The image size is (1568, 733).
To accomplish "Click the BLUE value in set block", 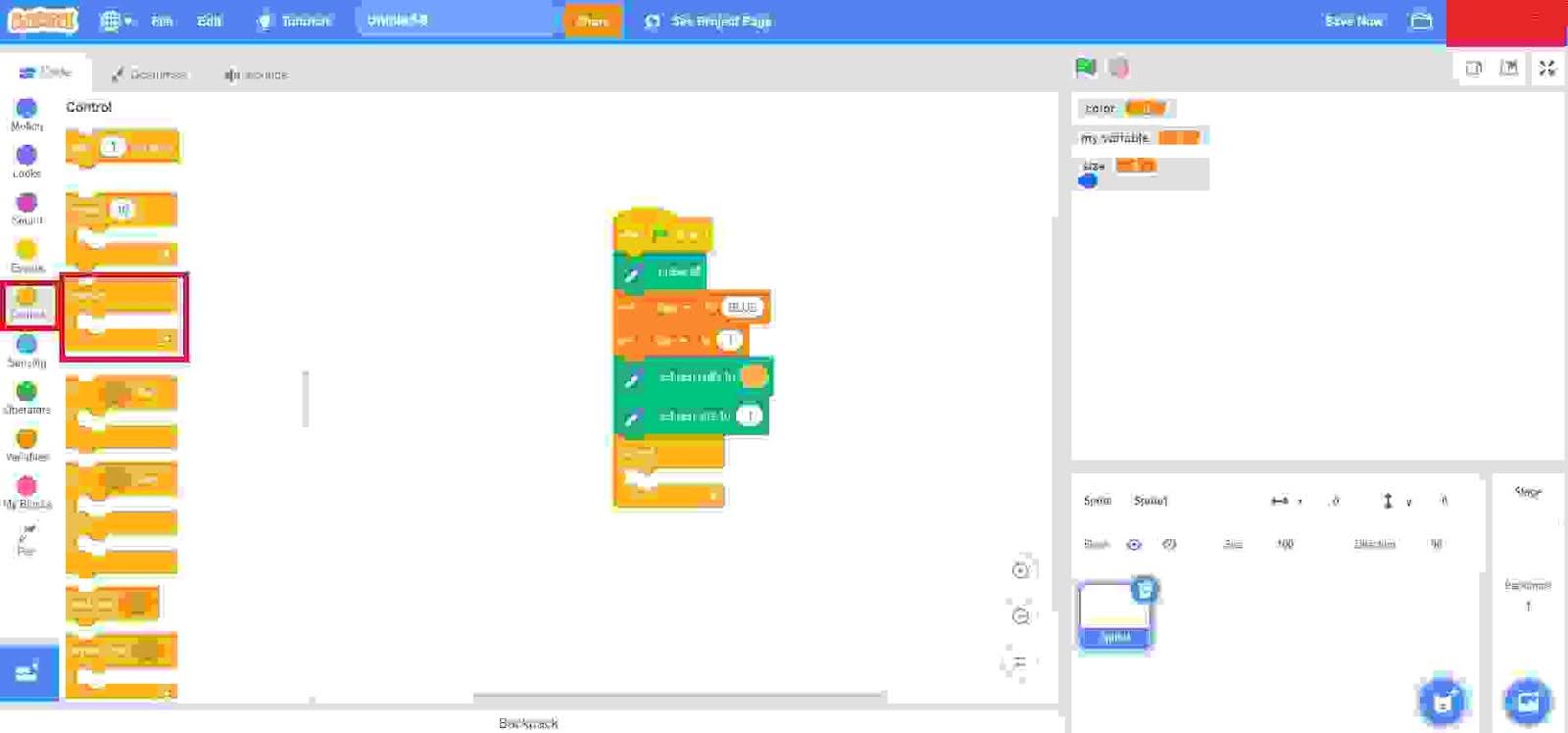I will (x=742, y=307).
